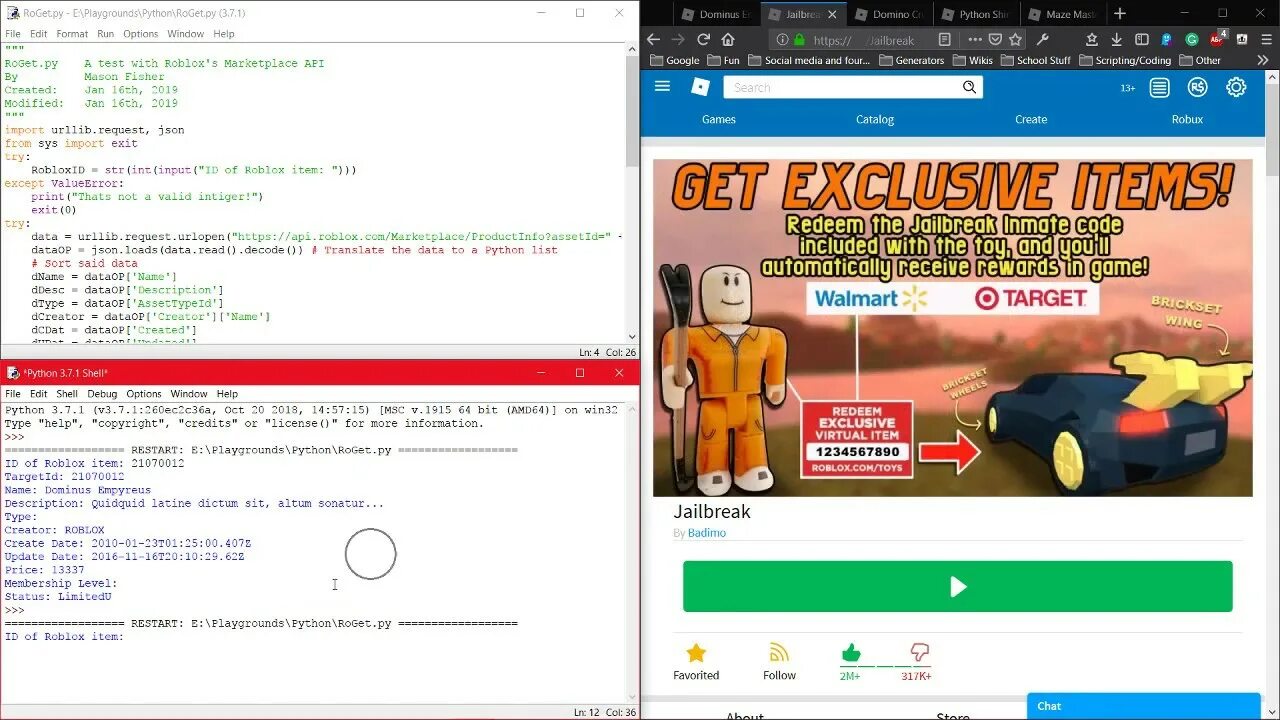Open Roblox notifications feed icon
Screen dimensions: 1280x720
1159,87
